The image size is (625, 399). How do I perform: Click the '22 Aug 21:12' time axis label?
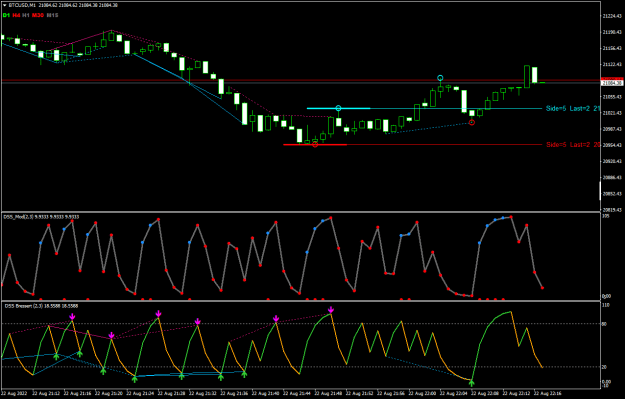point(46,393)
